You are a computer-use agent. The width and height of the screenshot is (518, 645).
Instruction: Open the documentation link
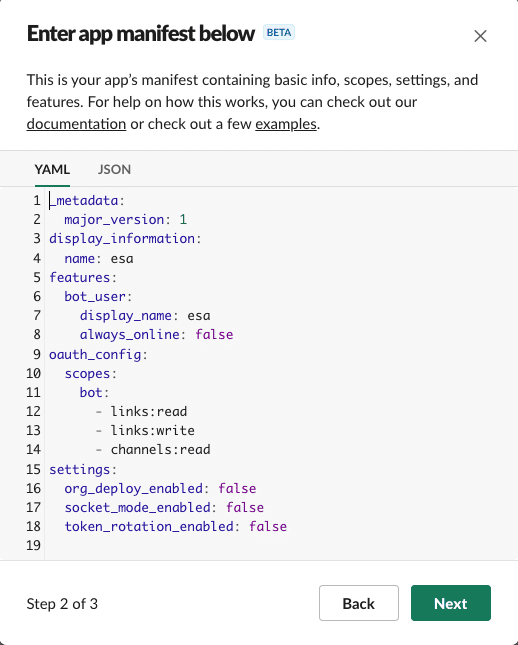point(76,124)
